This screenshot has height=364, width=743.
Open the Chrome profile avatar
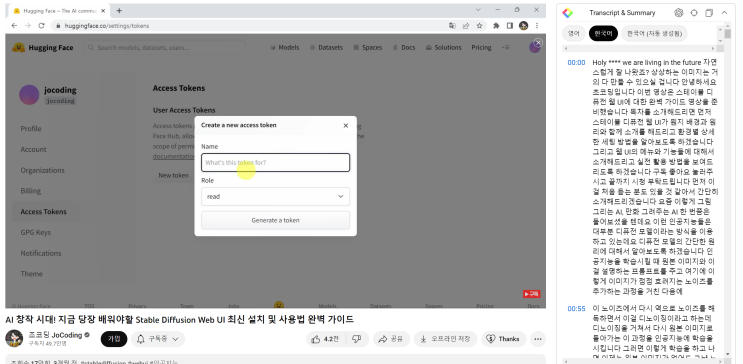click(523, 26)
